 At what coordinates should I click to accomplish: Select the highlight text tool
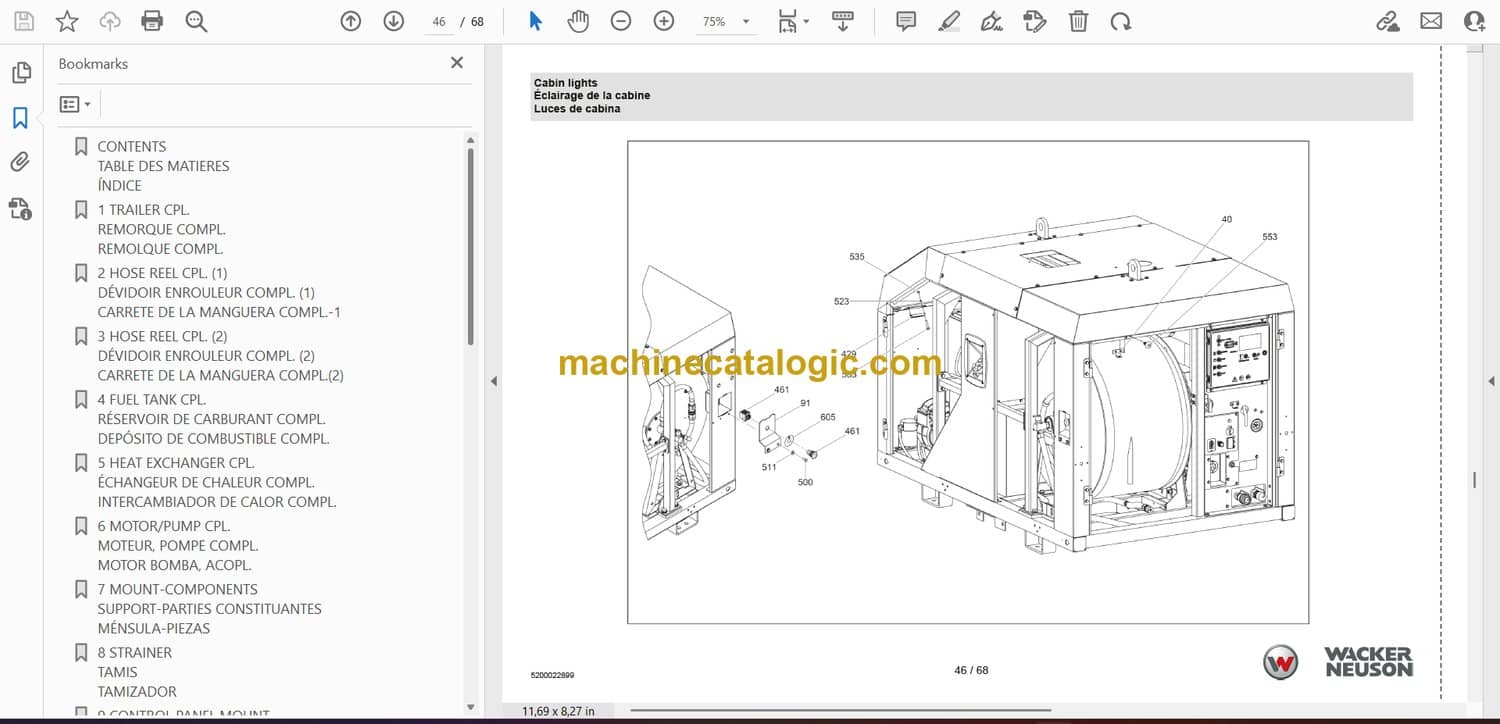(949, 21)
